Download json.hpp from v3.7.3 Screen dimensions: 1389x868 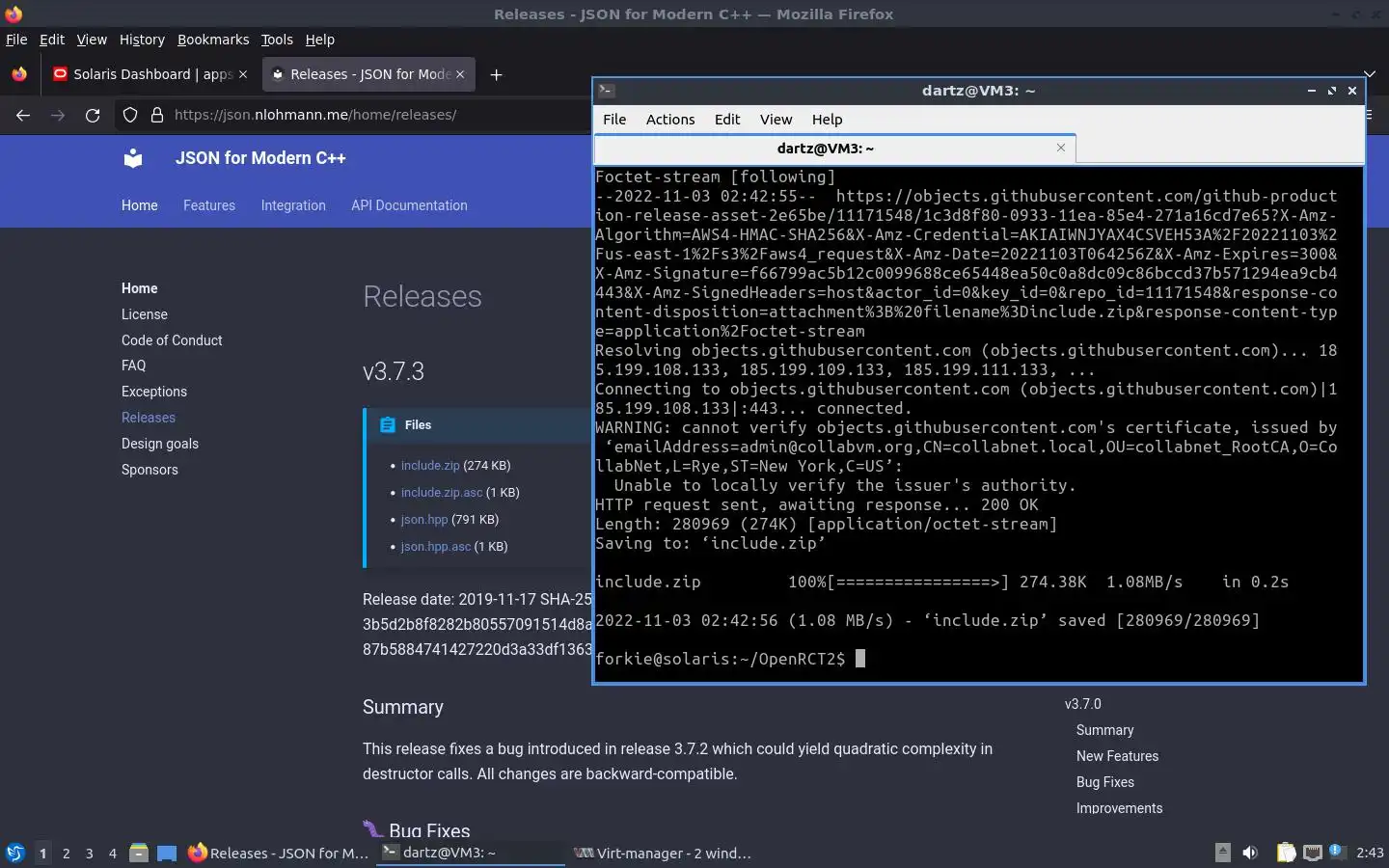(424, 519)
